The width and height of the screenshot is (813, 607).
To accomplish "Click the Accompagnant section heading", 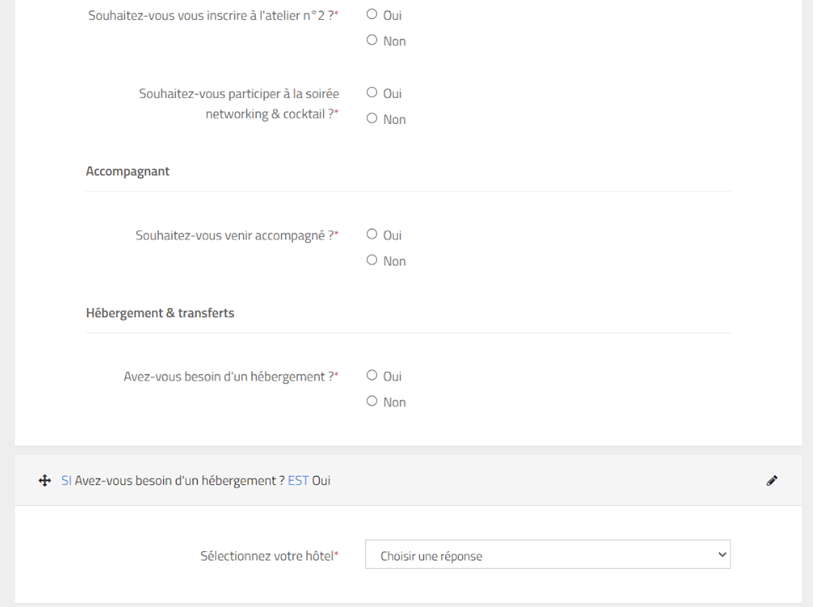I will pos(128,172).
